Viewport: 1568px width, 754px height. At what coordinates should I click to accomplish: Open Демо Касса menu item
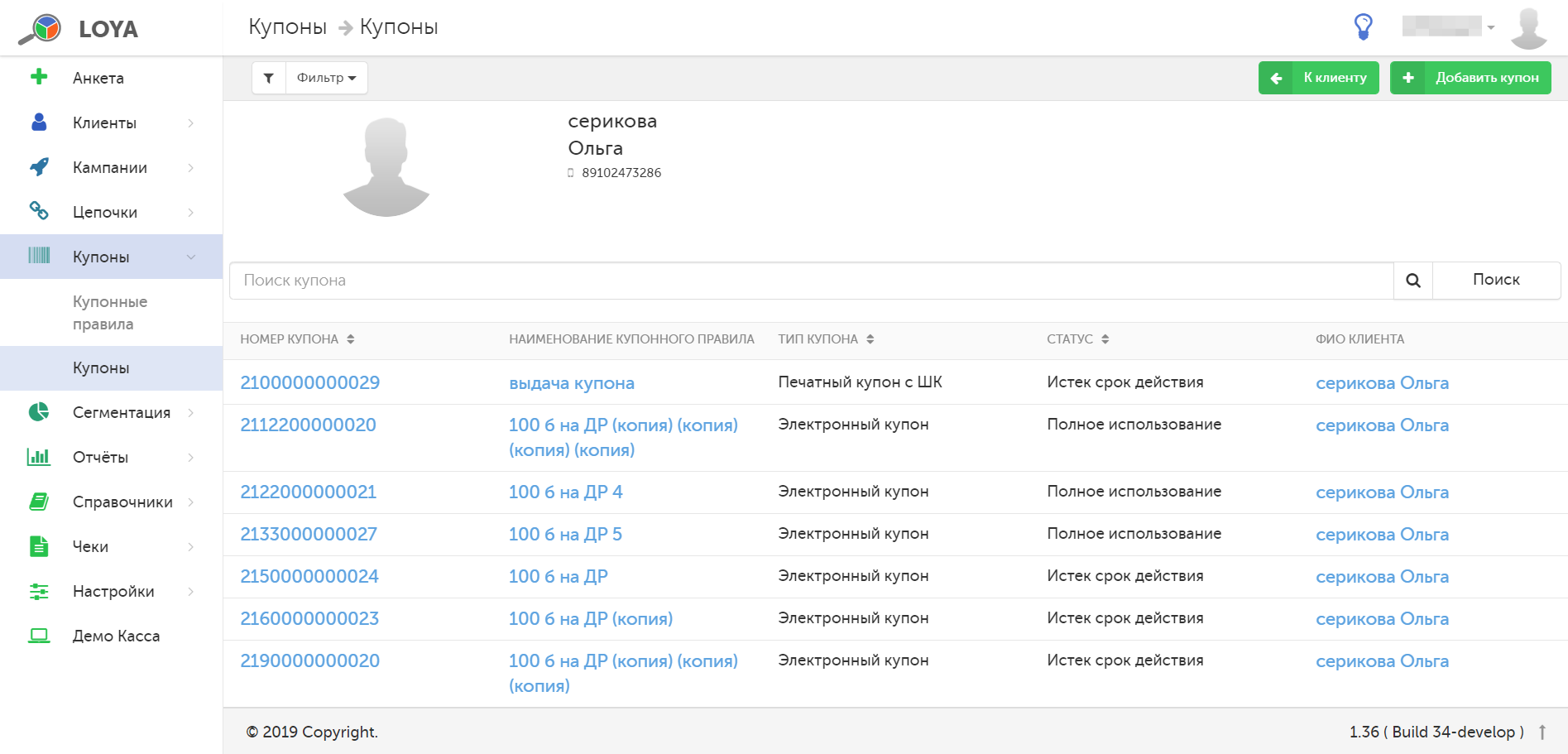111,636
